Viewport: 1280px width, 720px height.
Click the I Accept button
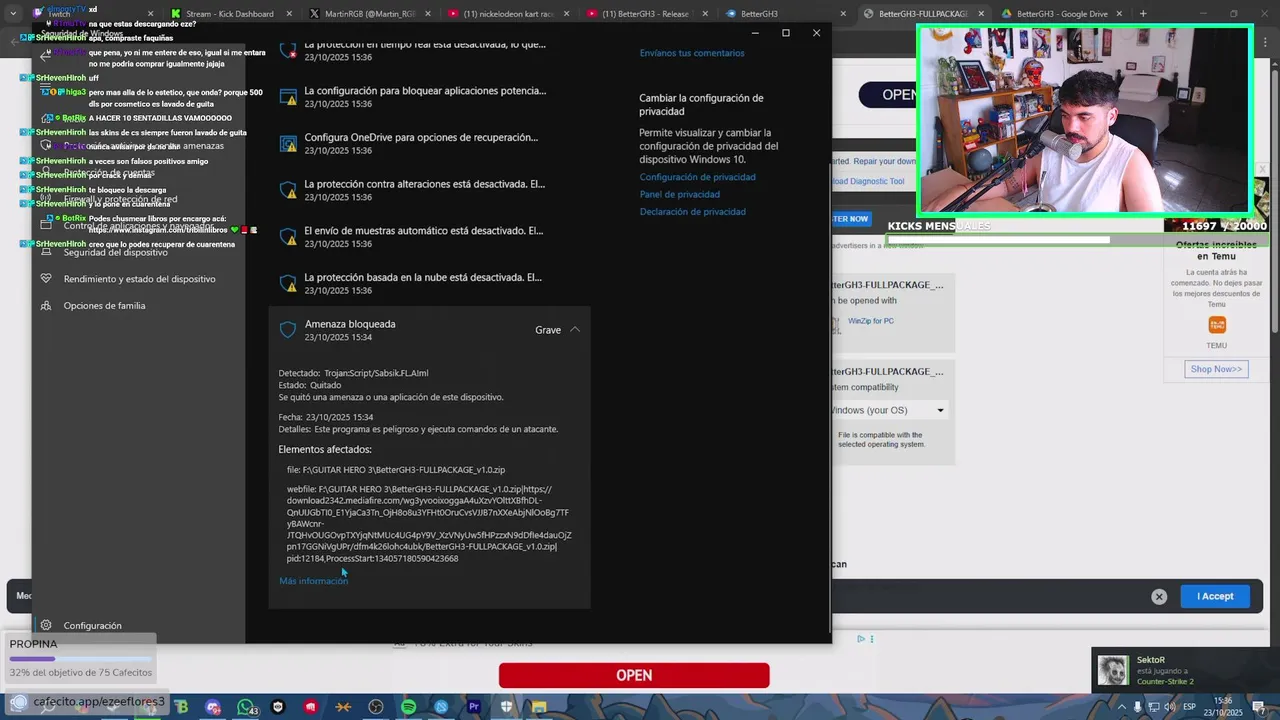[x=1215, y=596]
